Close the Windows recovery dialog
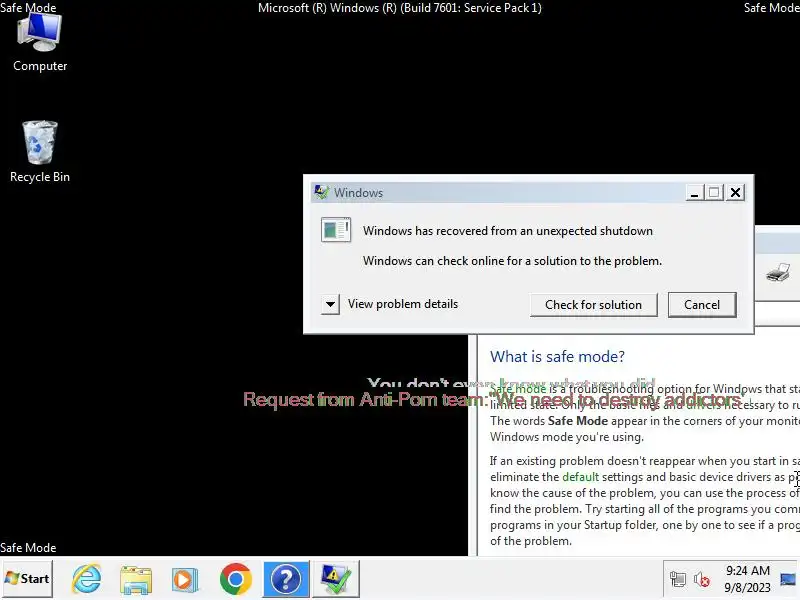Viewport: 800px width, 600px height. coord(735,193)
